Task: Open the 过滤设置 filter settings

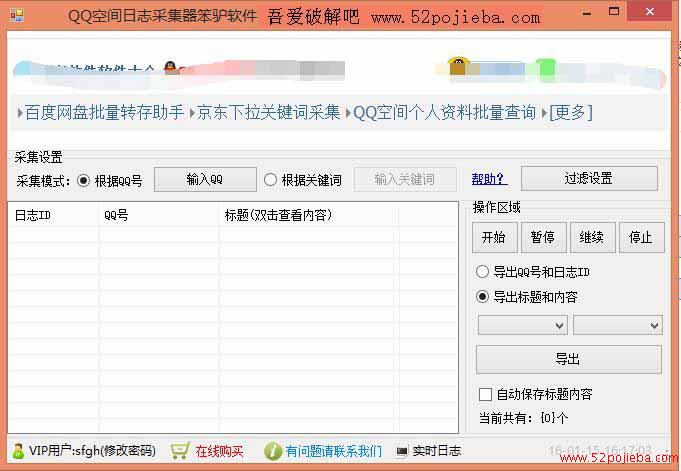Action: point(589,179)
